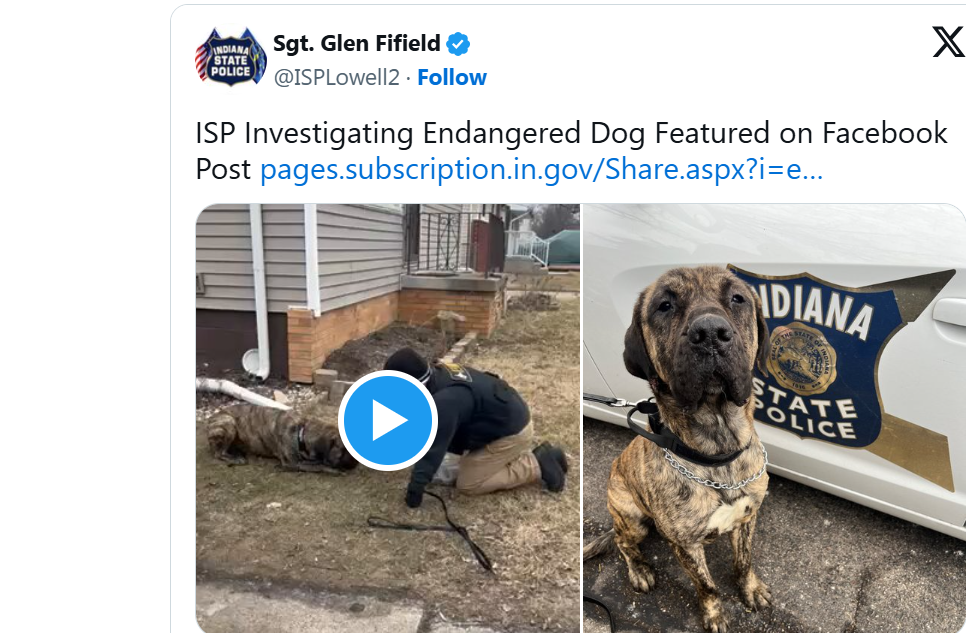Screen dimensions: 966x633
Task: Visit the @ISPLowell2 handle link
Action: 336,78
